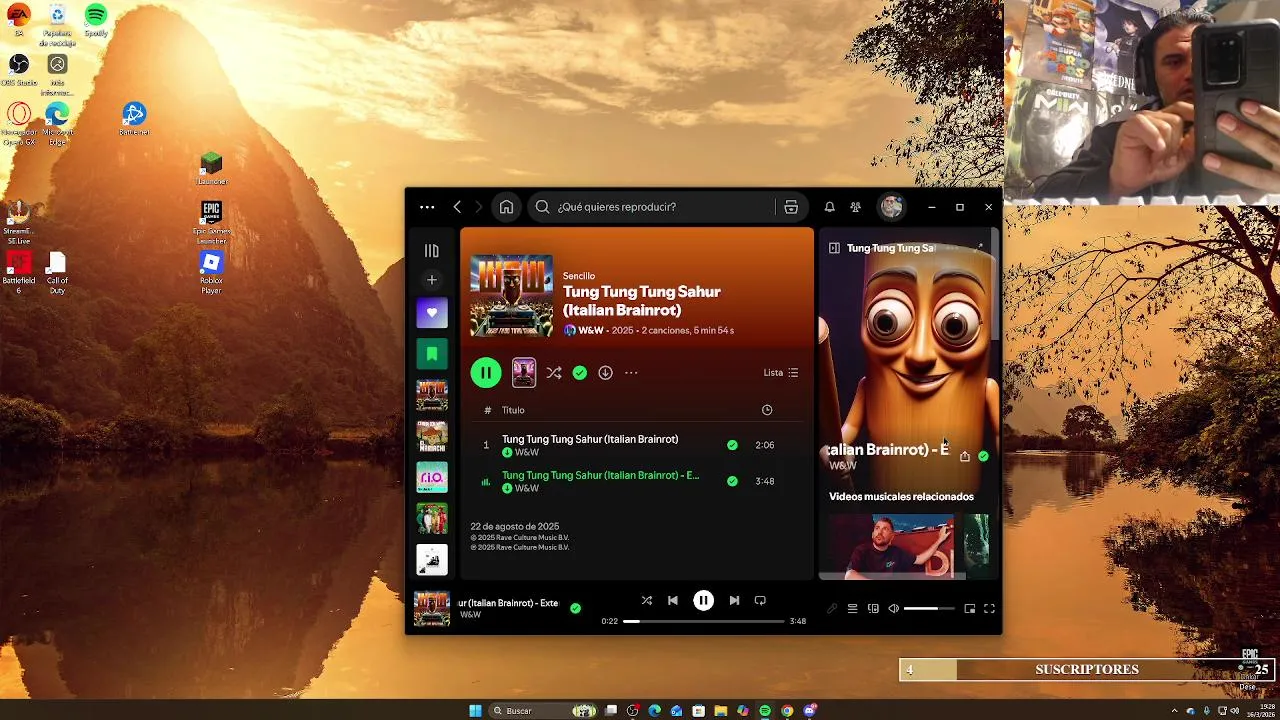The width and height of the screenshot is (1280, 720).
Task: Enter Spotify full screen mode
Action: (989, 609)
